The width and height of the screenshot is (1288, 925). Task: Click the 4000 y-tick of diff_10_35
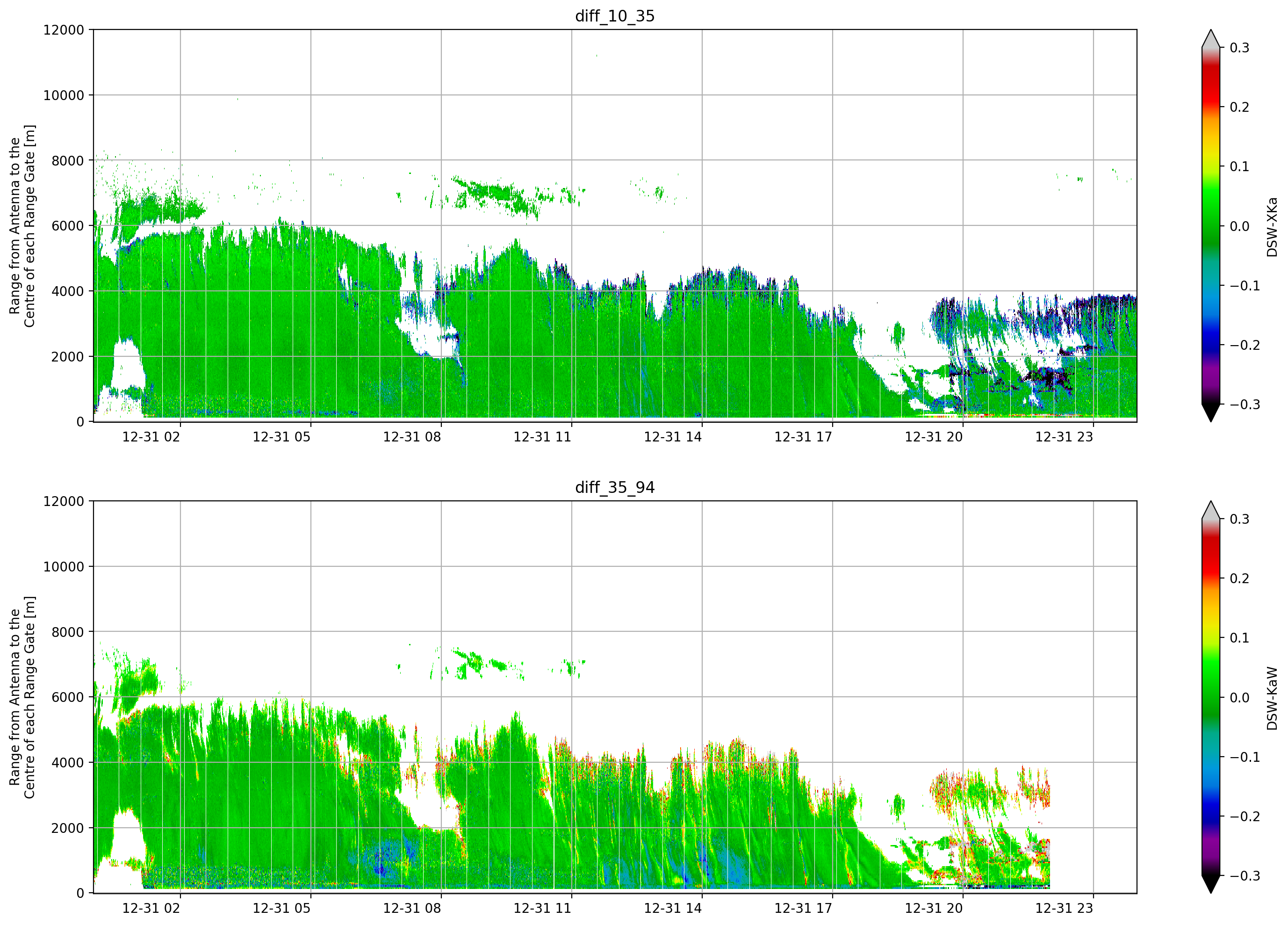(x=68, y=291)
